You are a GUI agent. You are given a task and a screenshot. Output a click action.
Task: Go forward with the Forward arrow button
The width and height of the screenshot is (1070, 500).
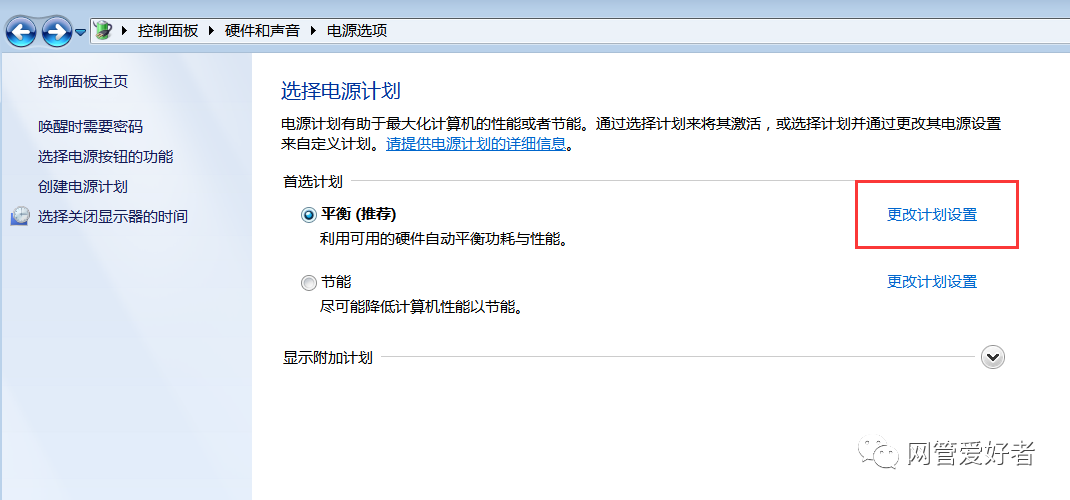click(x=57, y=31)
